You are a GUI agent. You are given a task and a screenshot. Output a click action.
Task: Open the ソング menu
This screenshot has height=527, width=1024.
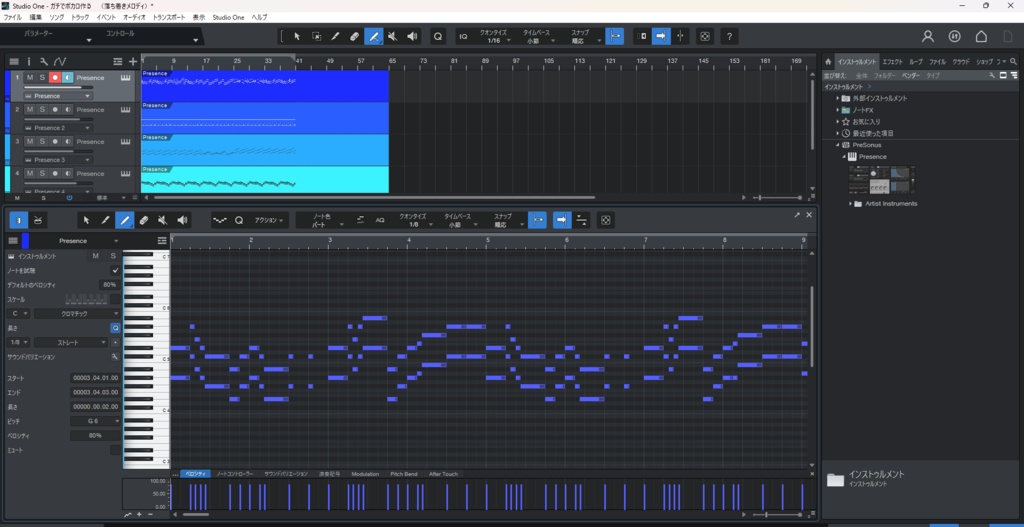[57, 17]
